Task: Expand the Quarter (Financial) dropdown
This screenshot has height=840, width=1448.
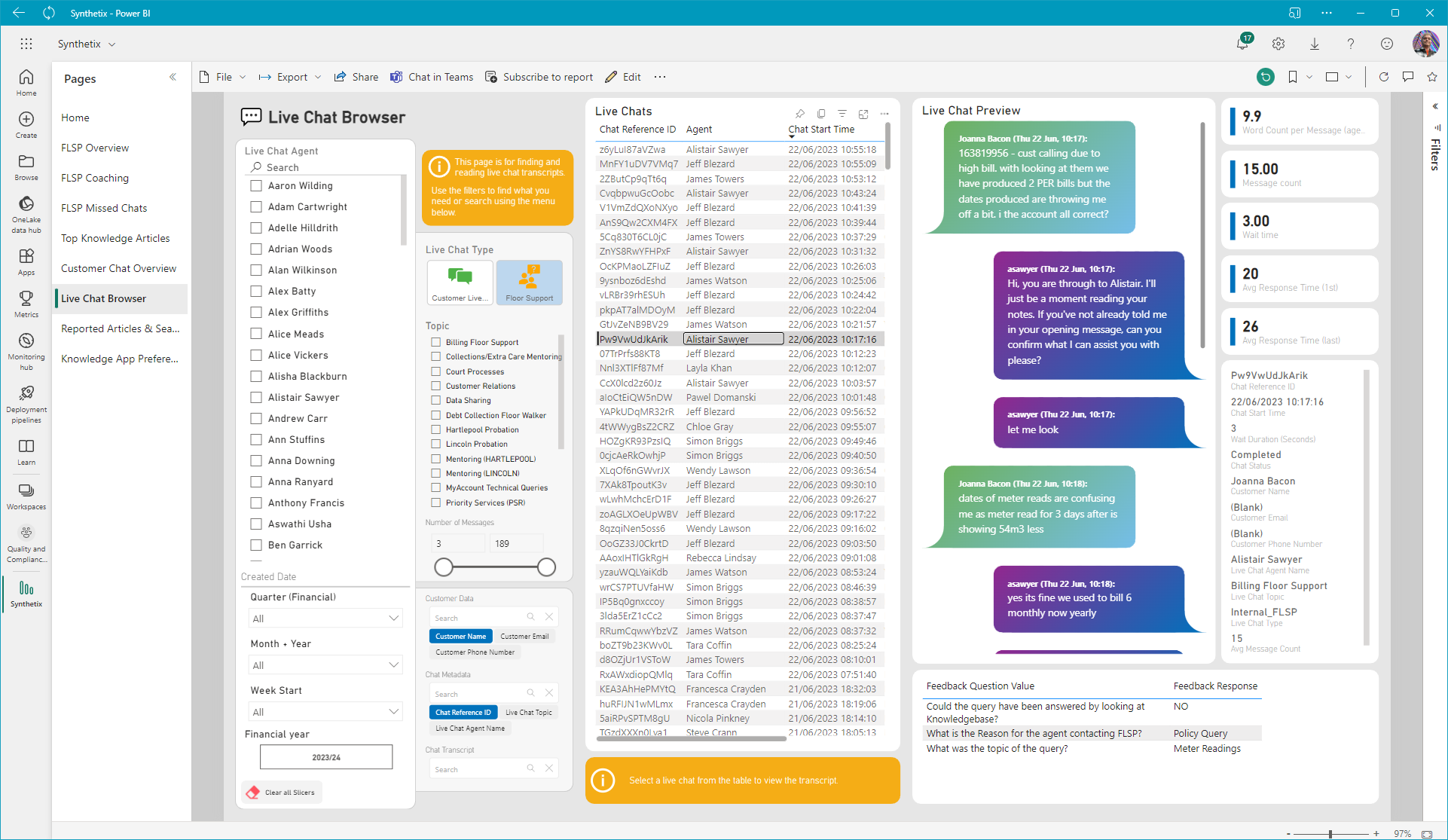Action: click(x=325, y=619)
